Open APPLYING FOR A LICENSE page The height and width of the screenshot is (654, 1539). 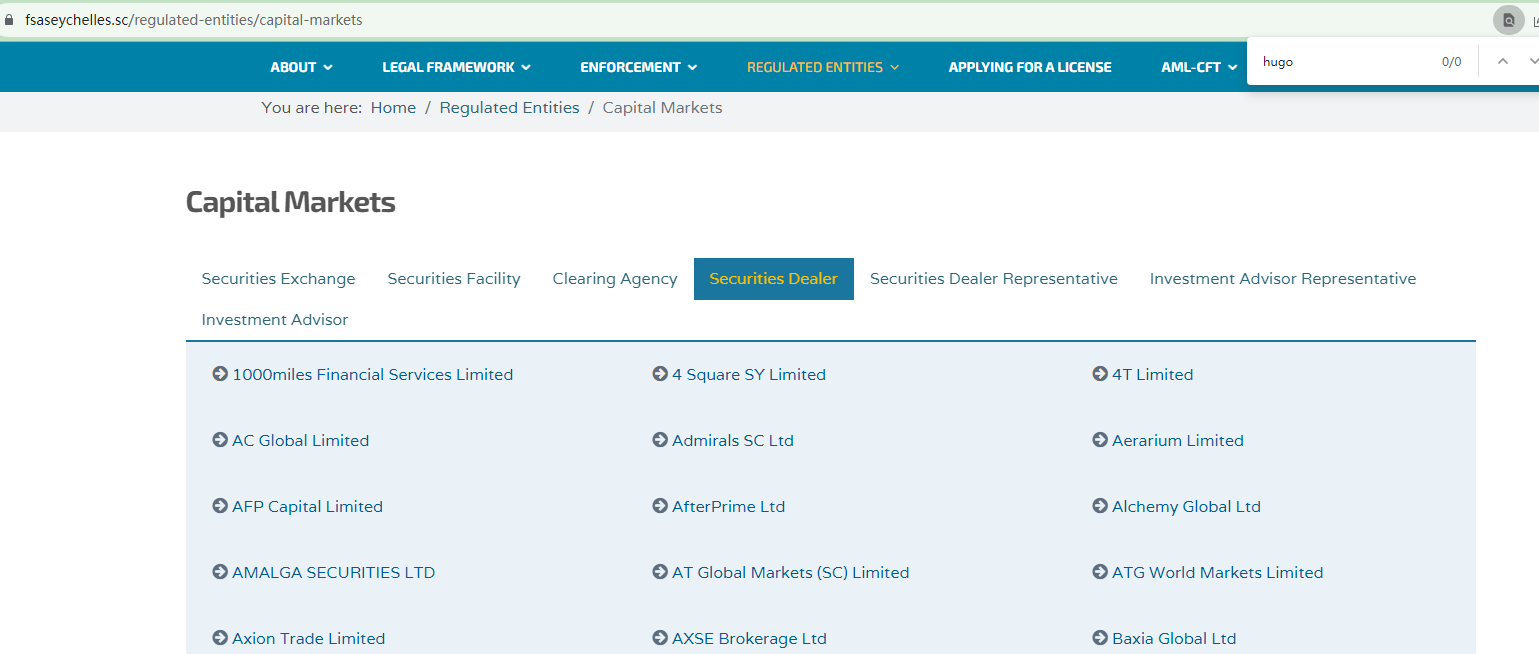pyautogui.click(x=1029, y=67)
